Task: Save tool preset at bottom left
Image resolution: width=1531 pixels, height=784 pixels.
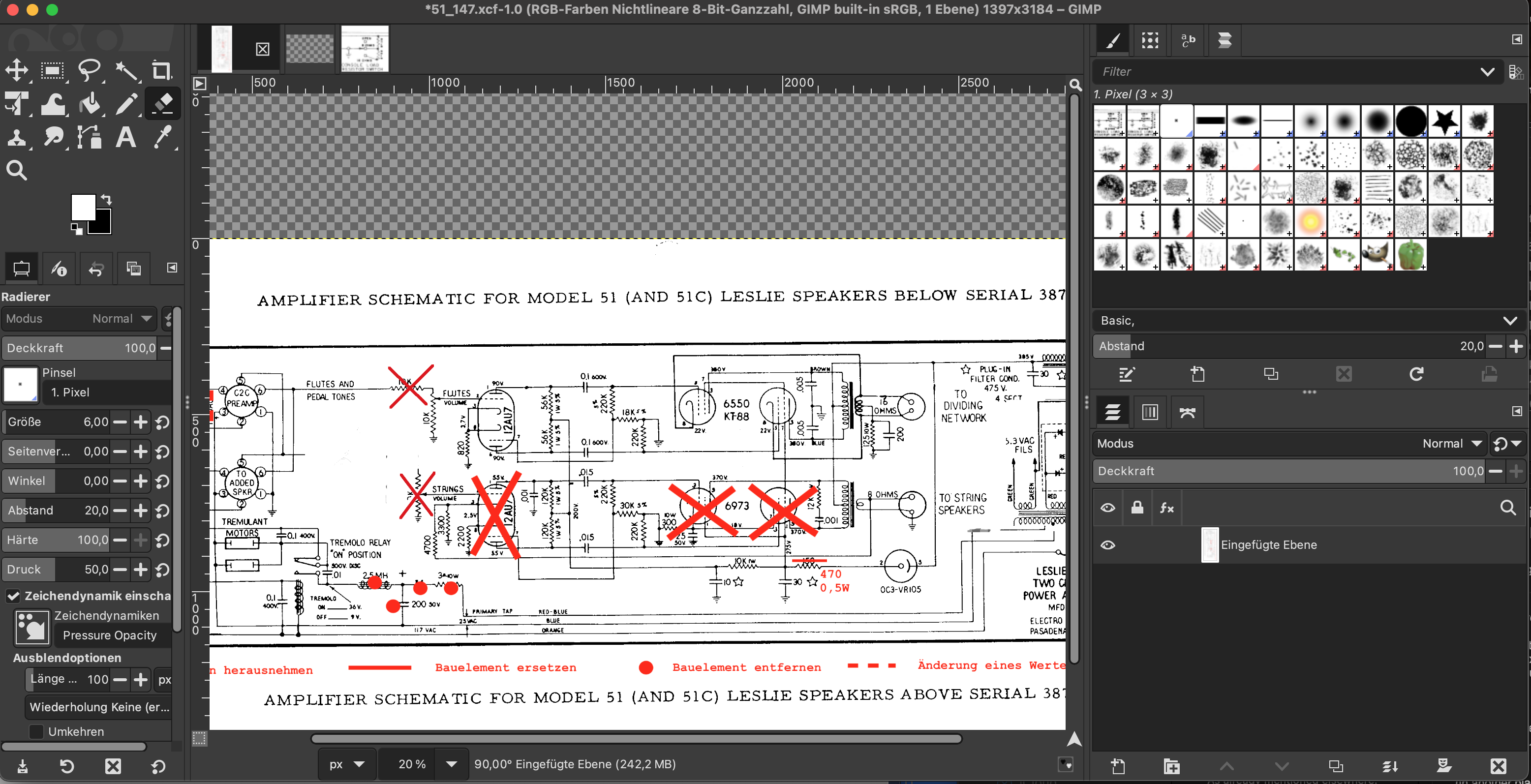Action: (x=23, y=766)
